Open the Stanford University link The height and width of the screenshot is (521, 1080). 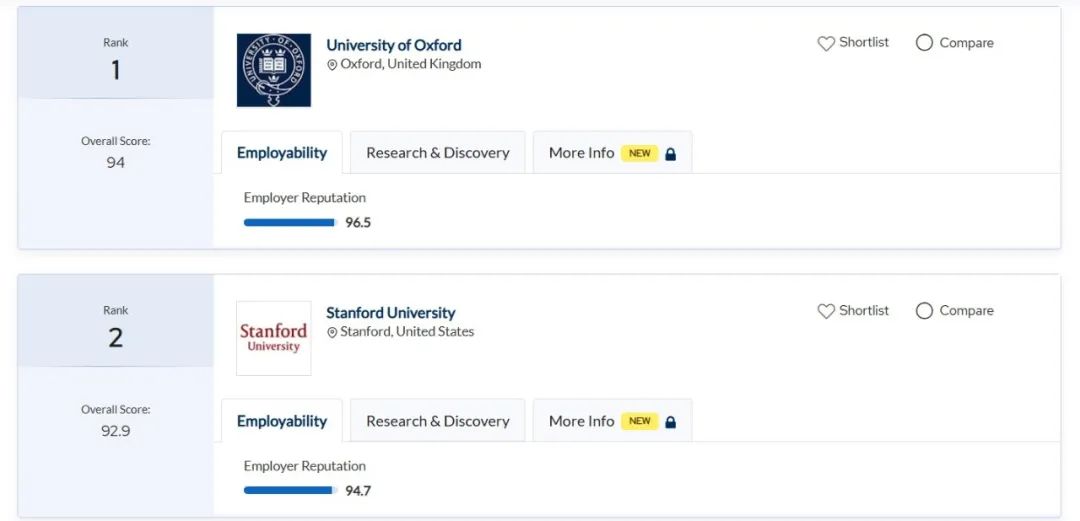coord(391,314)
